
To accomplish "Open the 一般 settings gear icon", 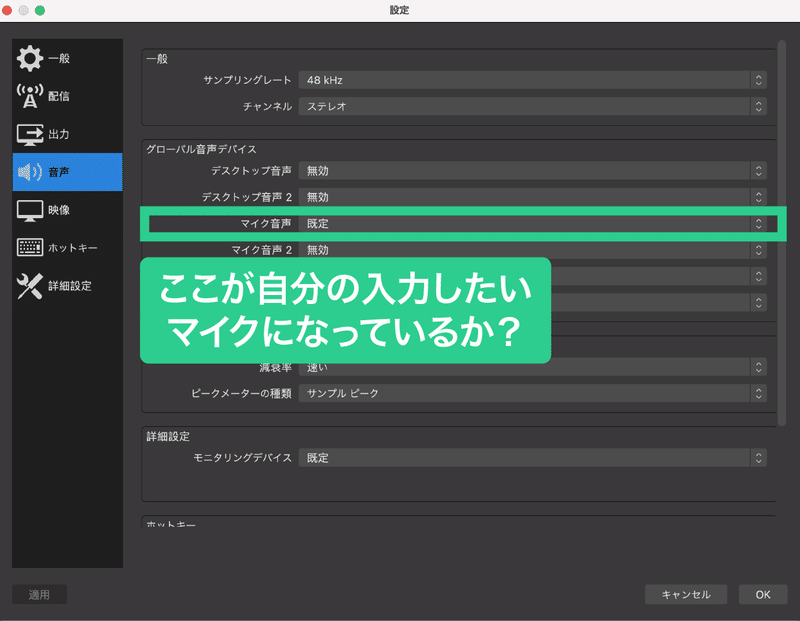I will 30,58.
